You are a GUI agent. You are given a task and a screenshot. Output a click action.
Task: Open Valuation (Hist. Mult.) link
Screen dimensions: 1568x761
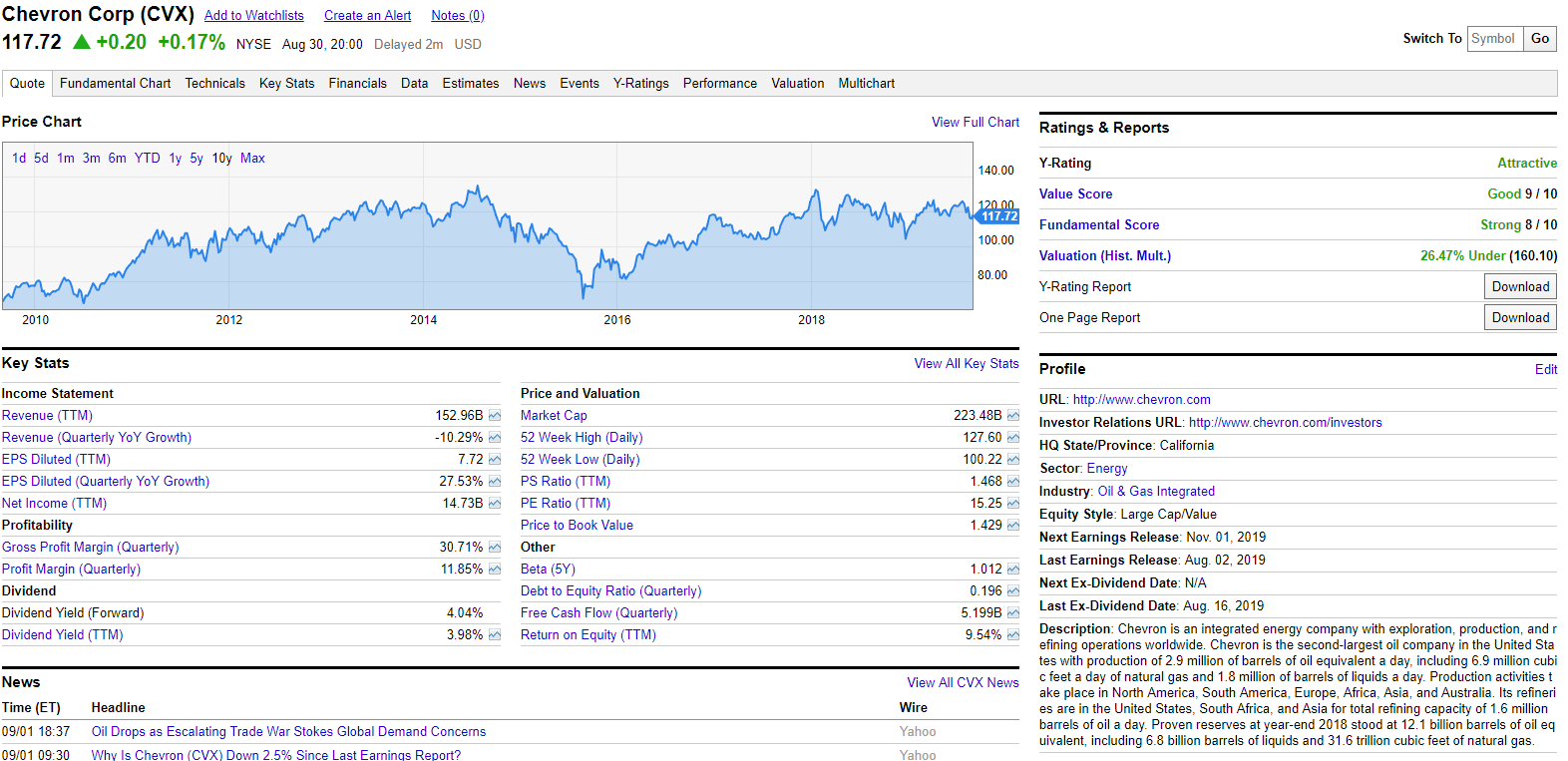[x=1105, y=256]
